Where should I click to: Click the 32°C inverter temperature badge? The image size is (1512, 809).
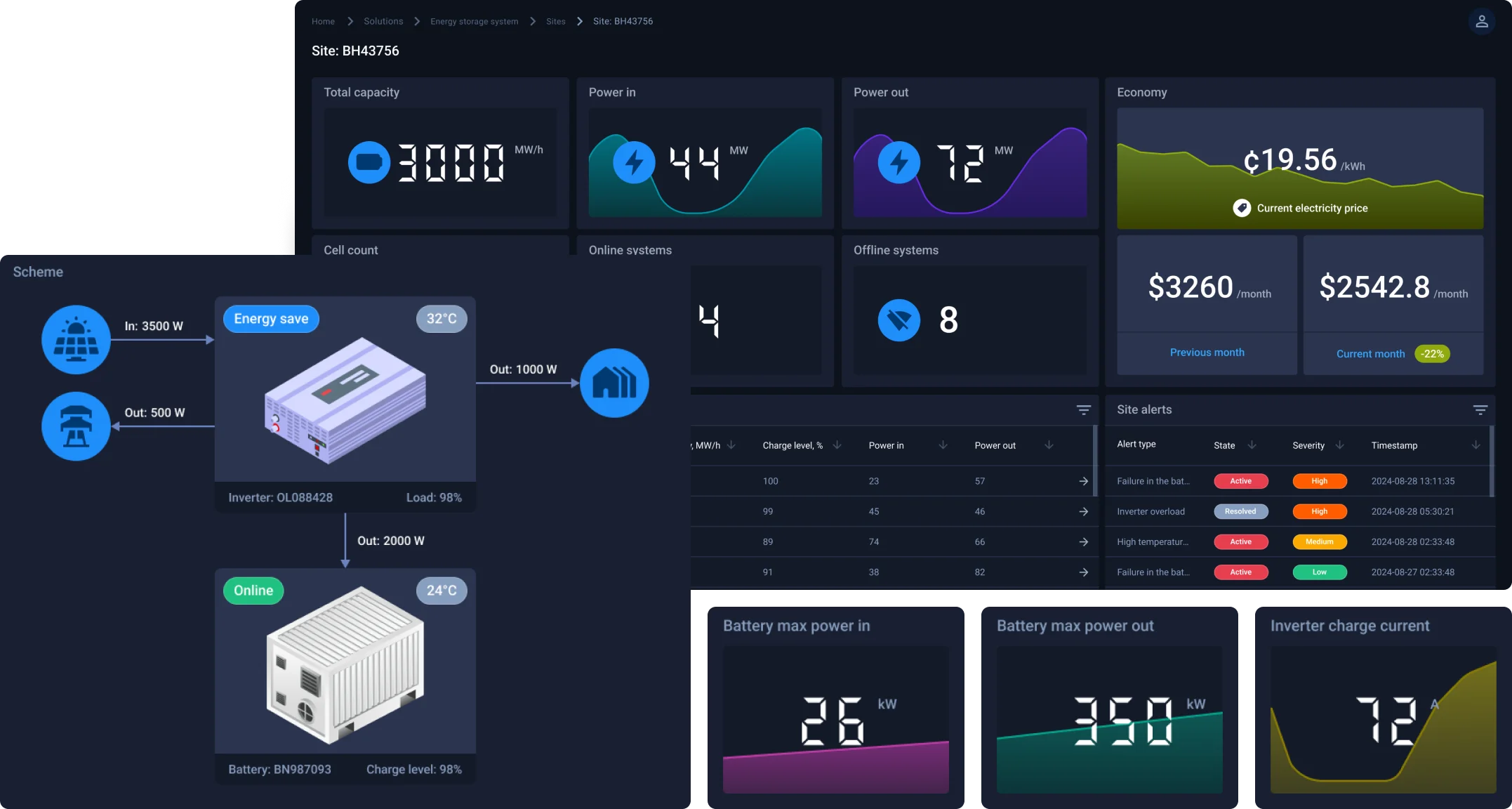pyautogui.click(x=442, y=319)
